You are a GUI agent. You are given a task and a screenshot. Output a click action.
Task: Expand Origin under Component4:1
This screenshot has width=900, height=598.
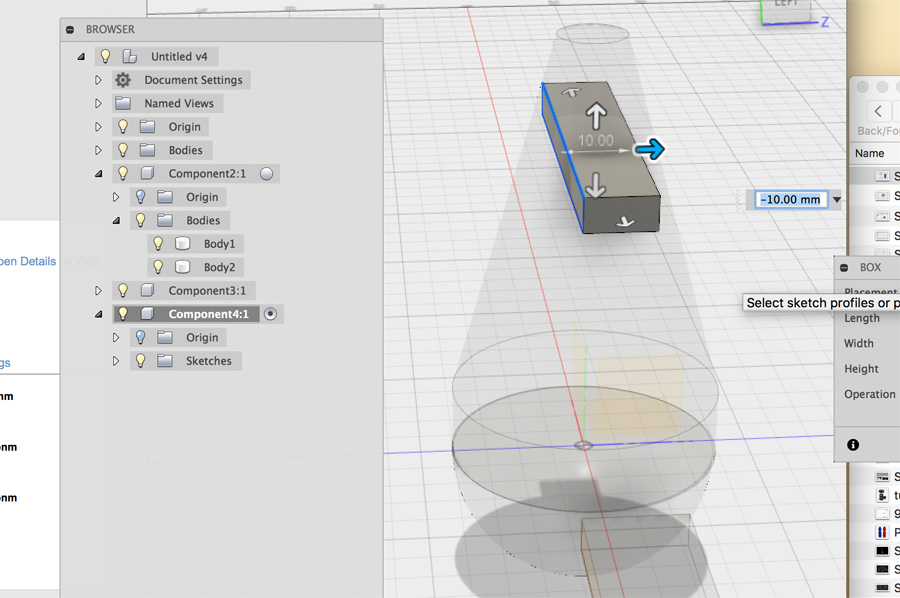[116, 338]
